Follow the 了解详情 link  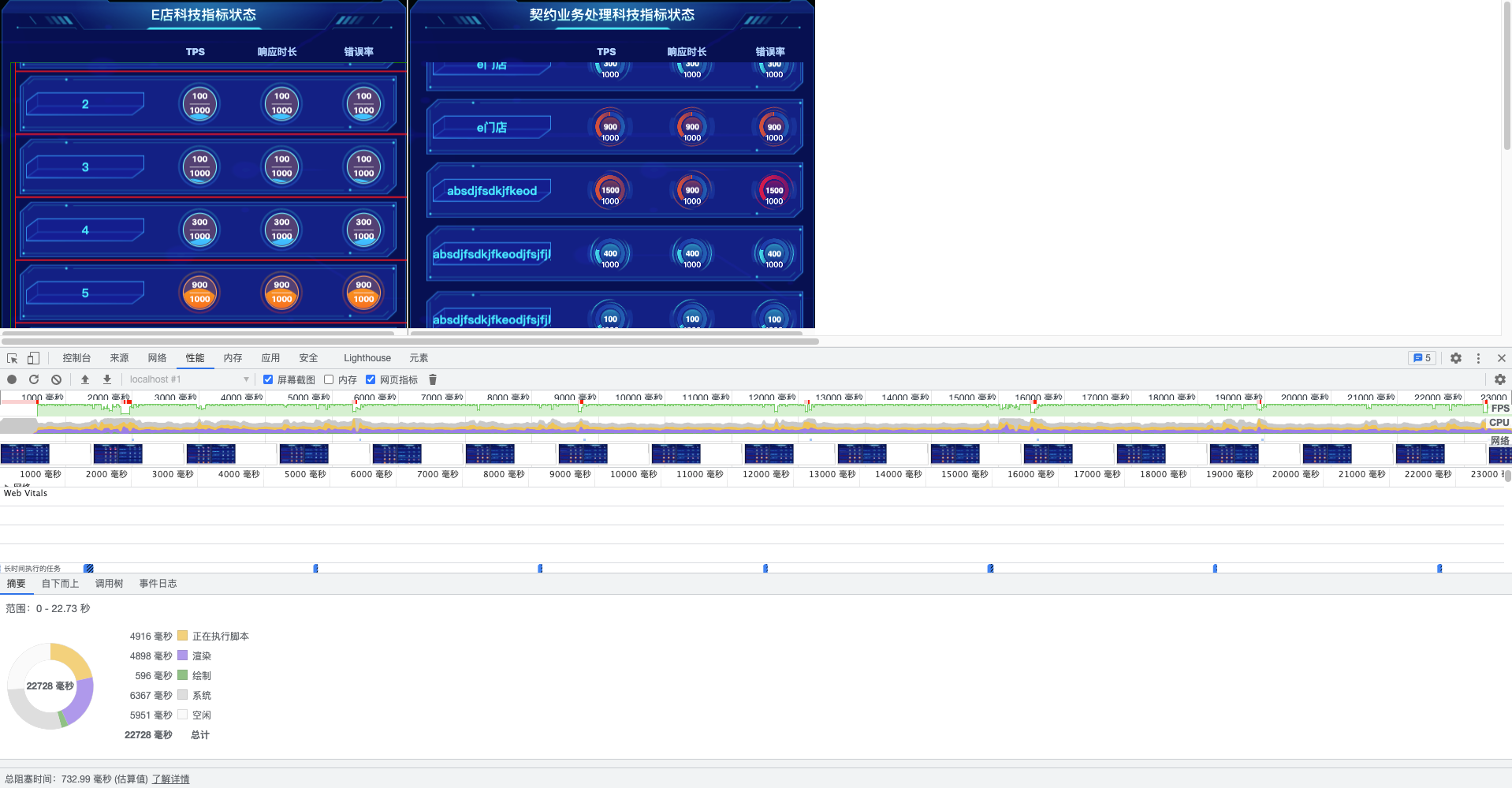tap(170, 779)
